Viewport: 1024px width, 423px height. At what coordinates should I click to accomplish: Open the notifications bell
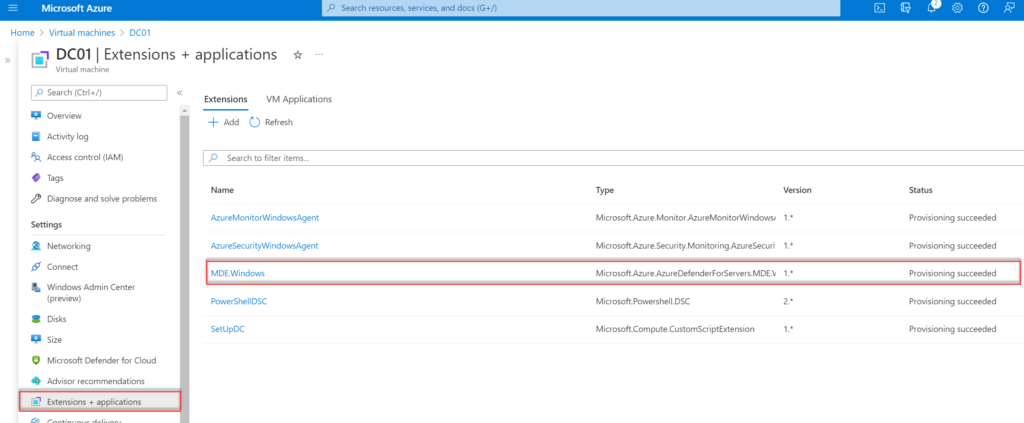point(933,8)
